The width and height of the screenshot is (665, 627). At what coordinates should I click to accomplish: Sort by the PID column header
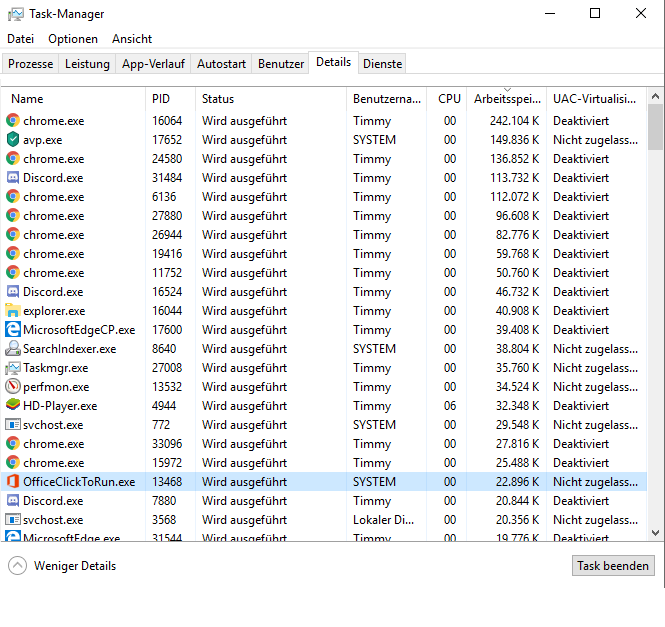(170, 99)
